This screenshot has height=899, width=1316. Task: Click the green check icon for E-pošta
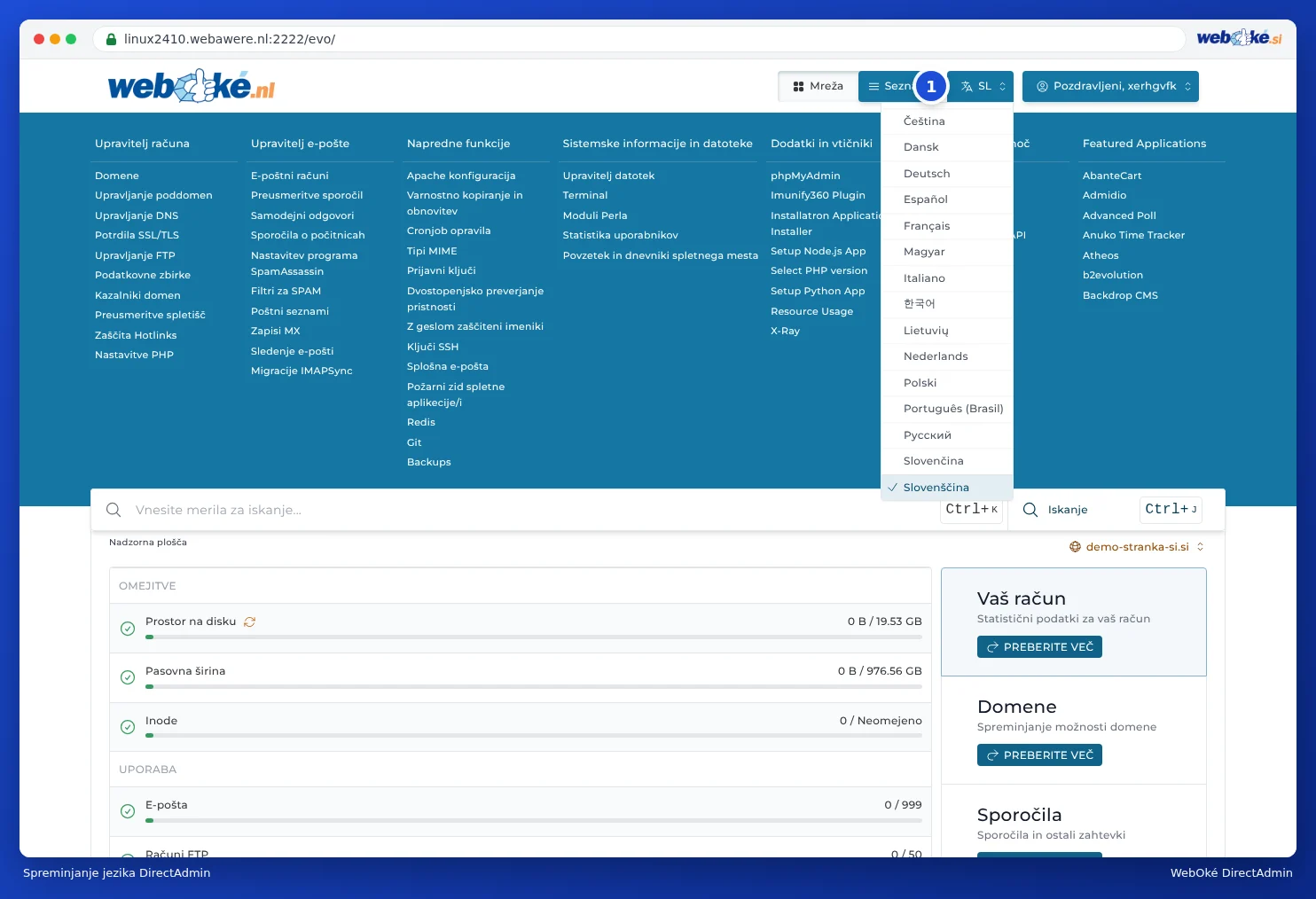pos(128,811)
